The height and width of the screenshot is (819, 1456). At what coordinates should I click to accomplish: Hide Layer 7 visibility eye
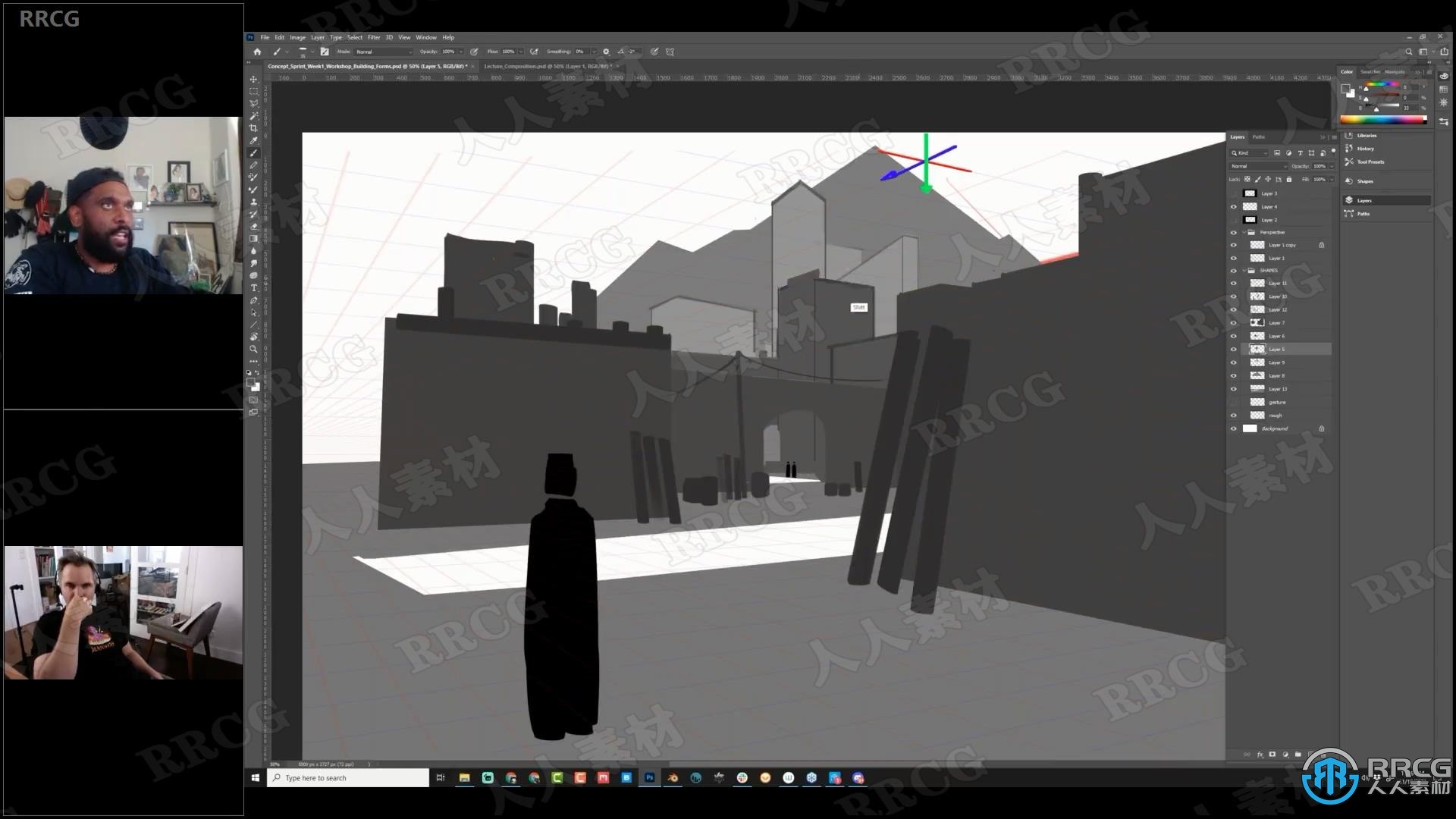coord(1233,322)
